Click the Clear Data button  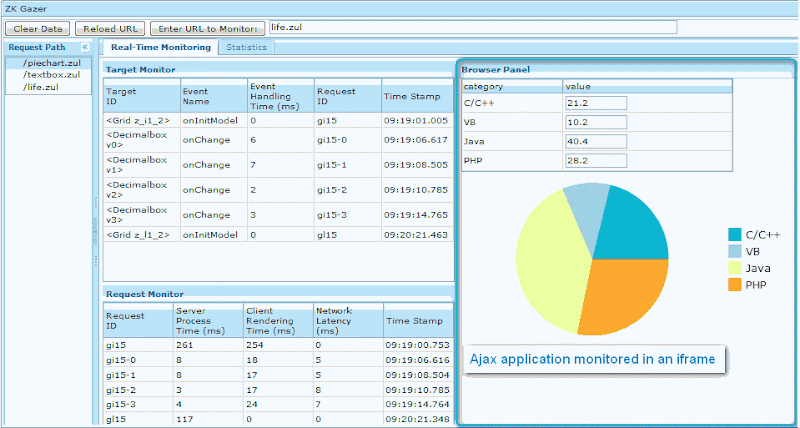[x=38, y=29]
